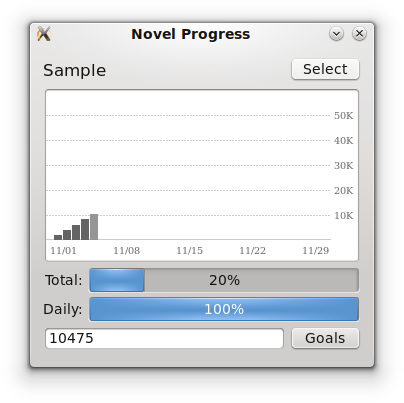Click the 50K gridline label

click(344, 116)
